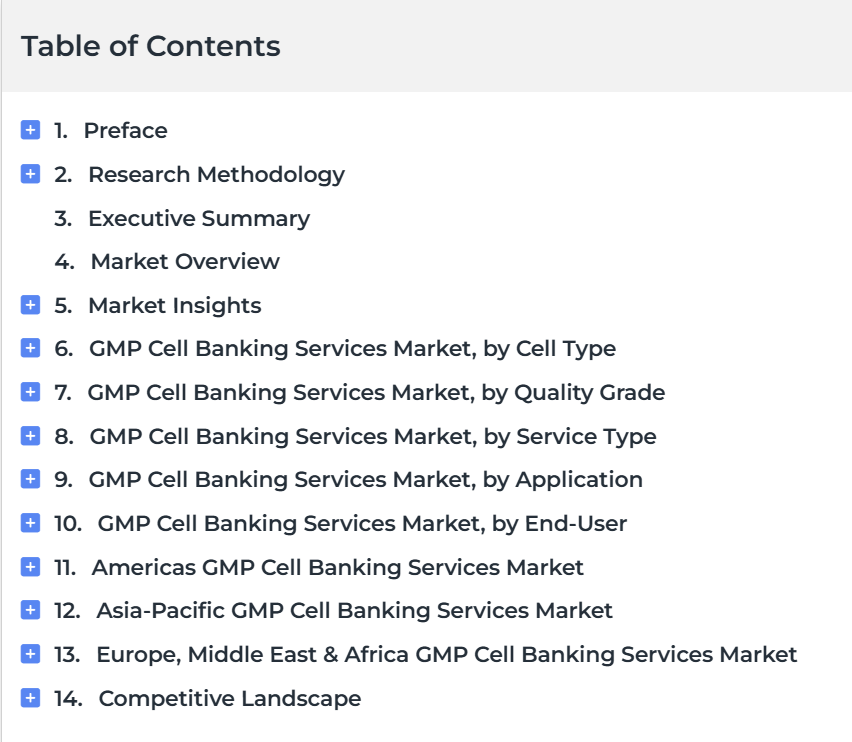
Task: Open the Executive Summary entry
Action: pos(199,219)
